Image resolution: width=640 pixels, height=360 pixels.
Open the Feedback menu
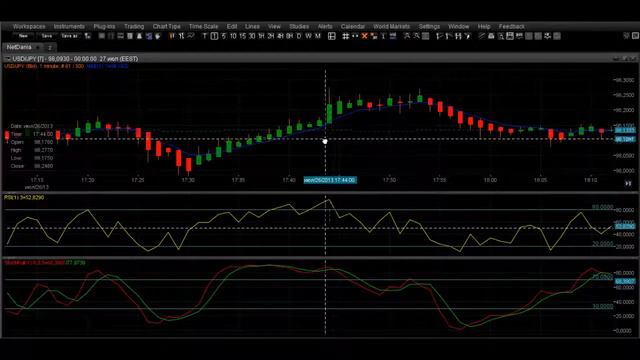point(511,27)
